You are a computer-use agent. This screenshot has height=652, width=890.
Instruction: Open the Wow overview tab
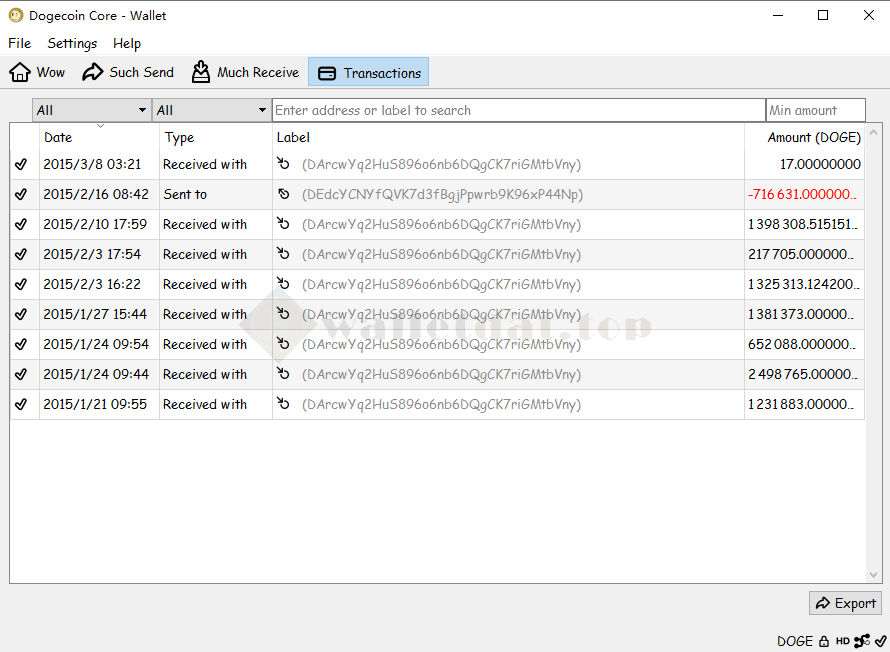pyautogui.click(x=38, y=72)
